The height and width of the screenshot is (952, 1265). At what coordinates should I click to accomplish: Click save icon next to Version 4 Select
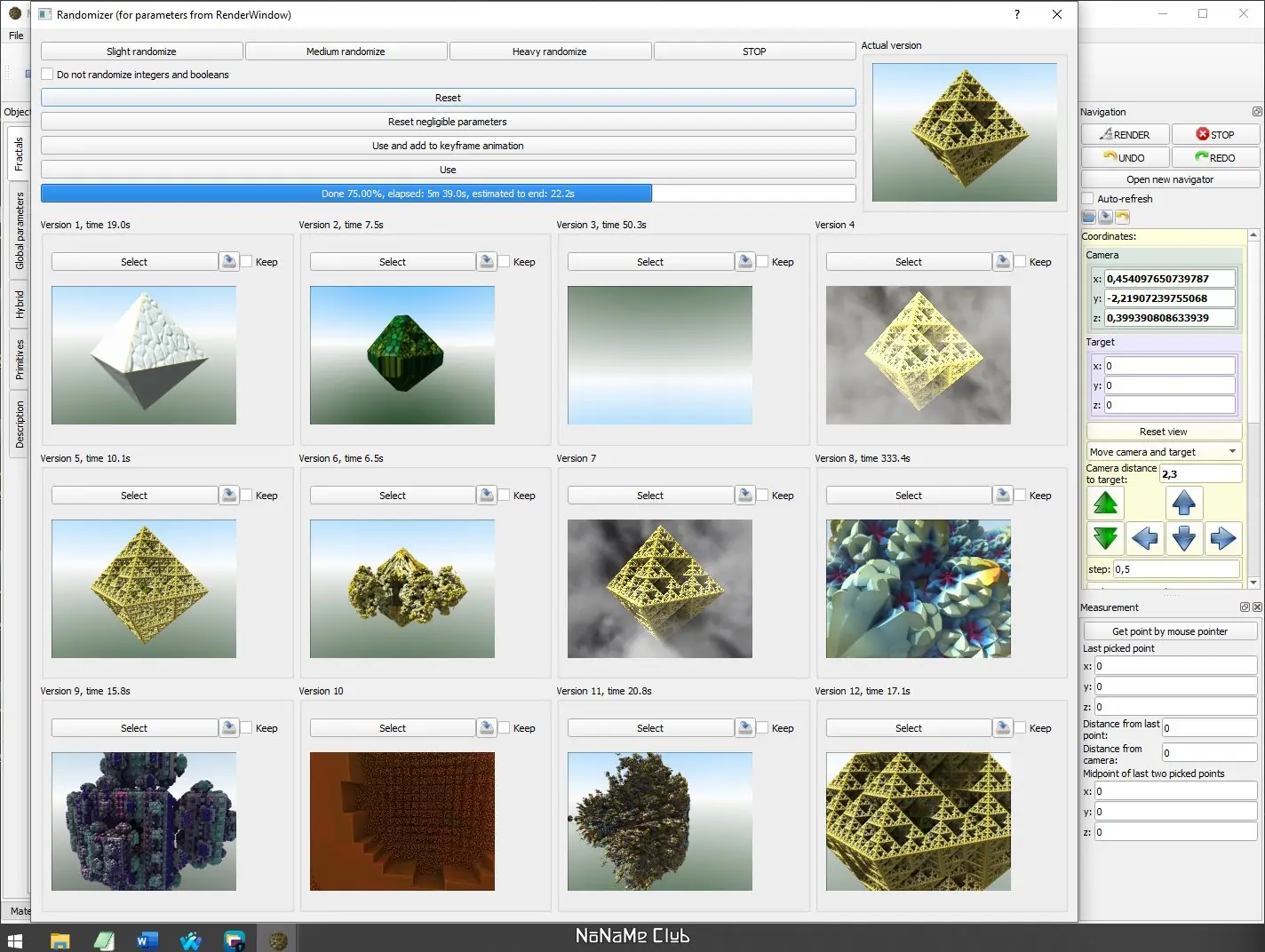(x=1003, y=261)
